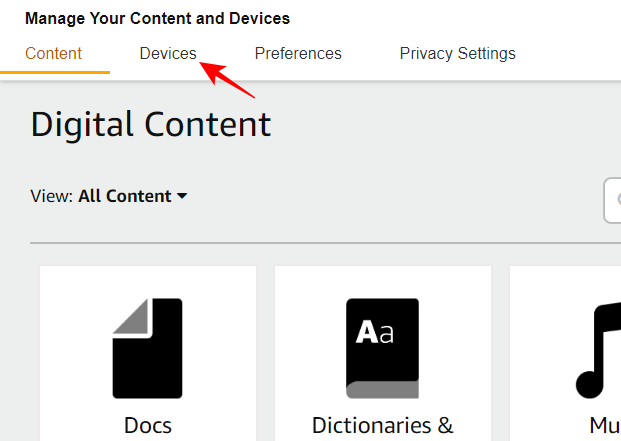Click the partially visible Music label
Image resolution: width=621 pixels, height=441 pixels.
coord(604,425)
